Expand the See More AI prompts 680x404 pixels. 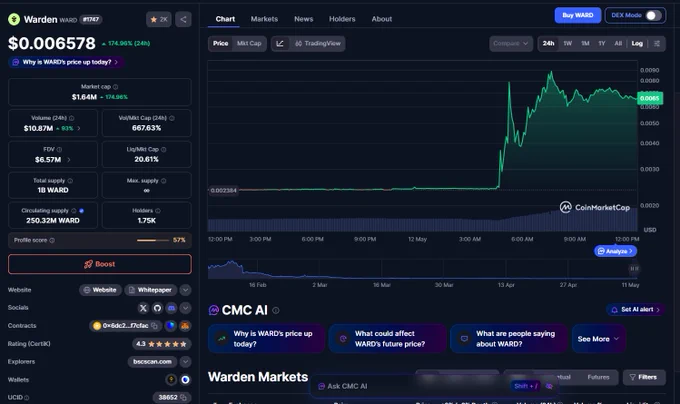[x=598, y=339]
